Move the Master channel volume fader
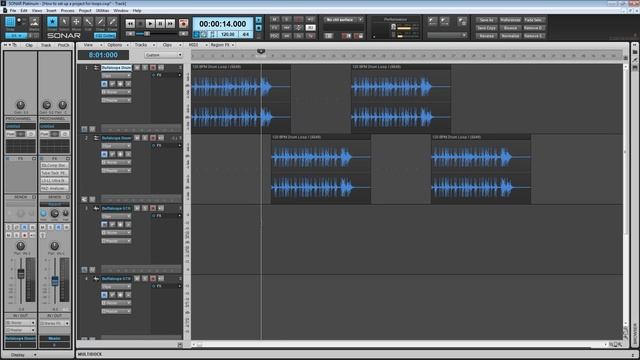 (x=55, y=281)
